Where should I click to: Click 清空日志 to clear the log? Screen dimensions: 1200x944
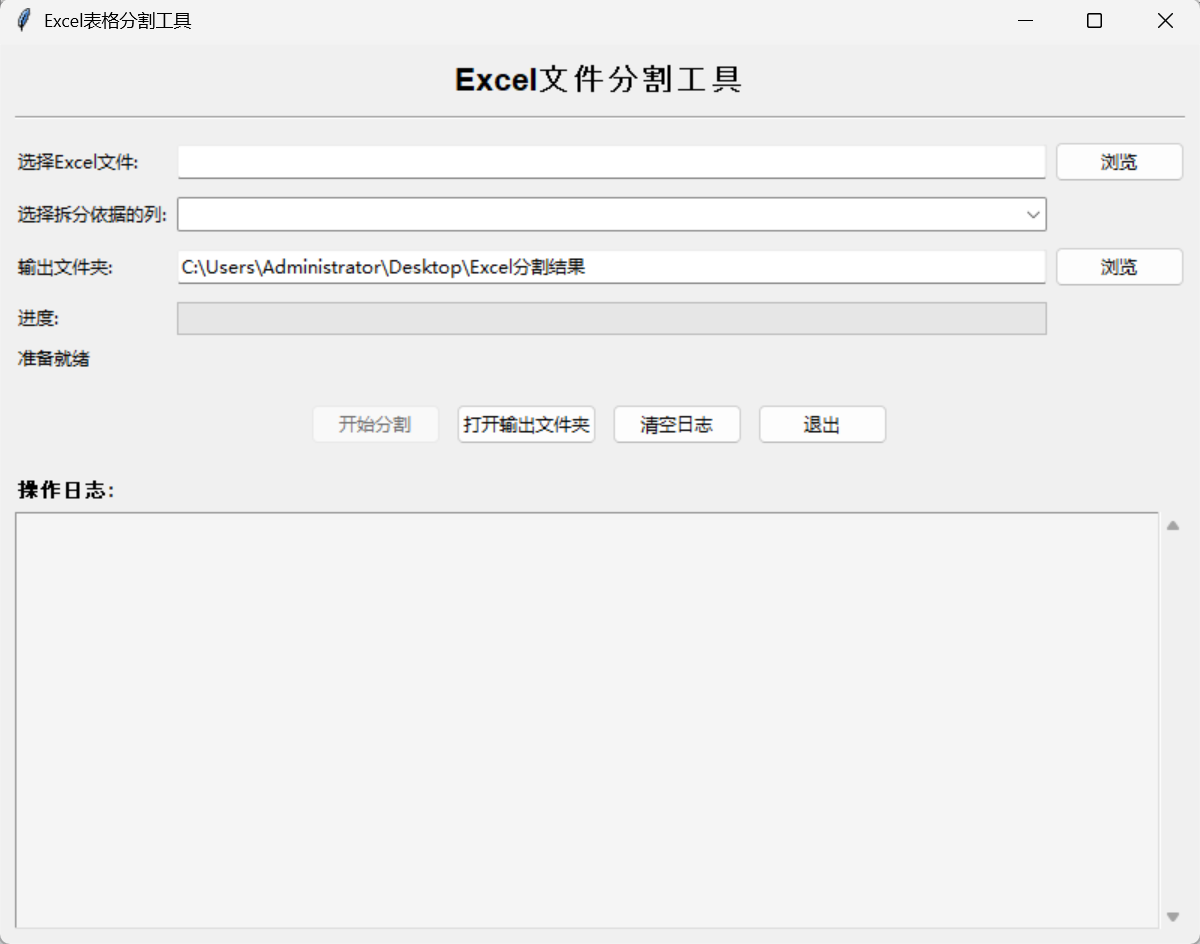(676, 424)
